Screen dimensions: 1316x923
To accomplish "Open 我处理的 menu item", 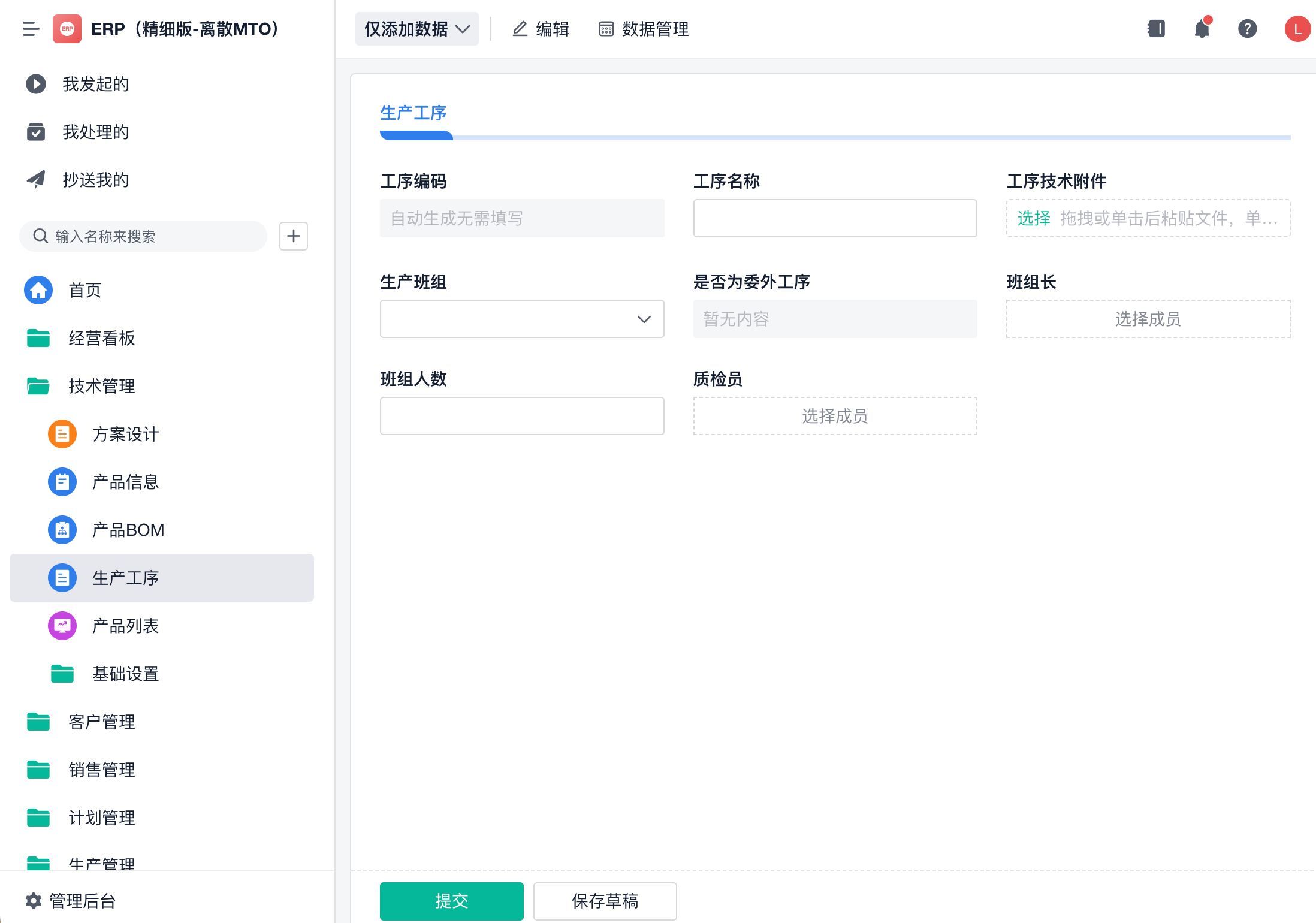I will pos(95,132).
